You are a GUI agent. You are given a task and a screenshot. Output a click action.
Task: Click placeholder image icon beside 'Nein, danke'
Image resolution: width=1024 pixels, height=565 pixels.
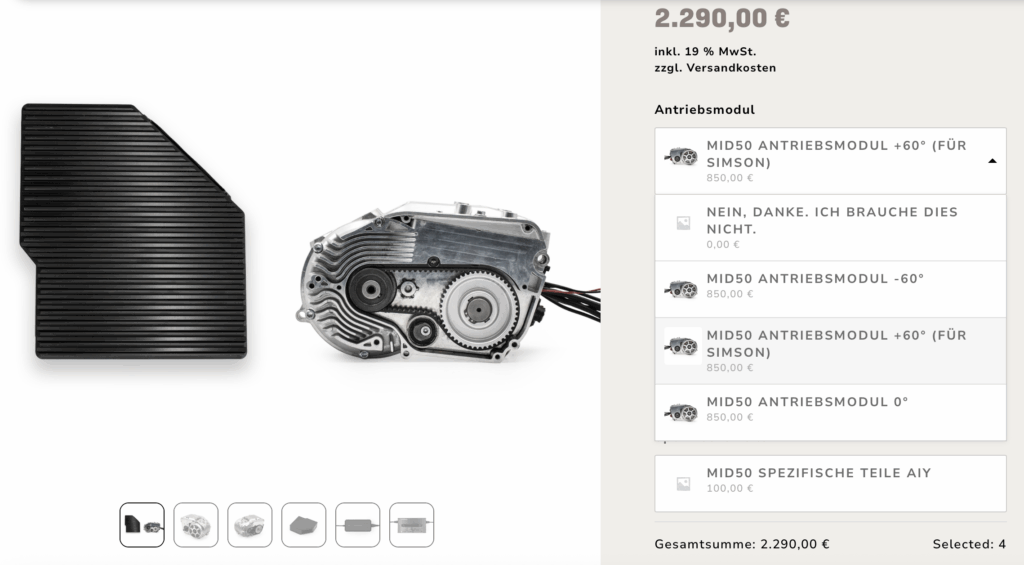tap(683, 223)
